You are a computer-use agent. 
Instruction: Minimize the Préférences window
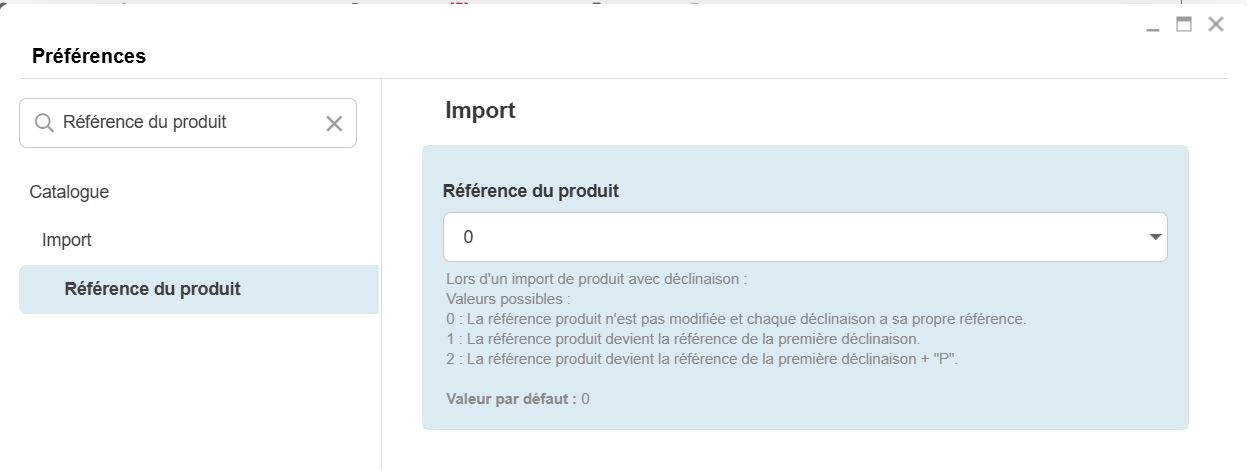pos(1153,27)
